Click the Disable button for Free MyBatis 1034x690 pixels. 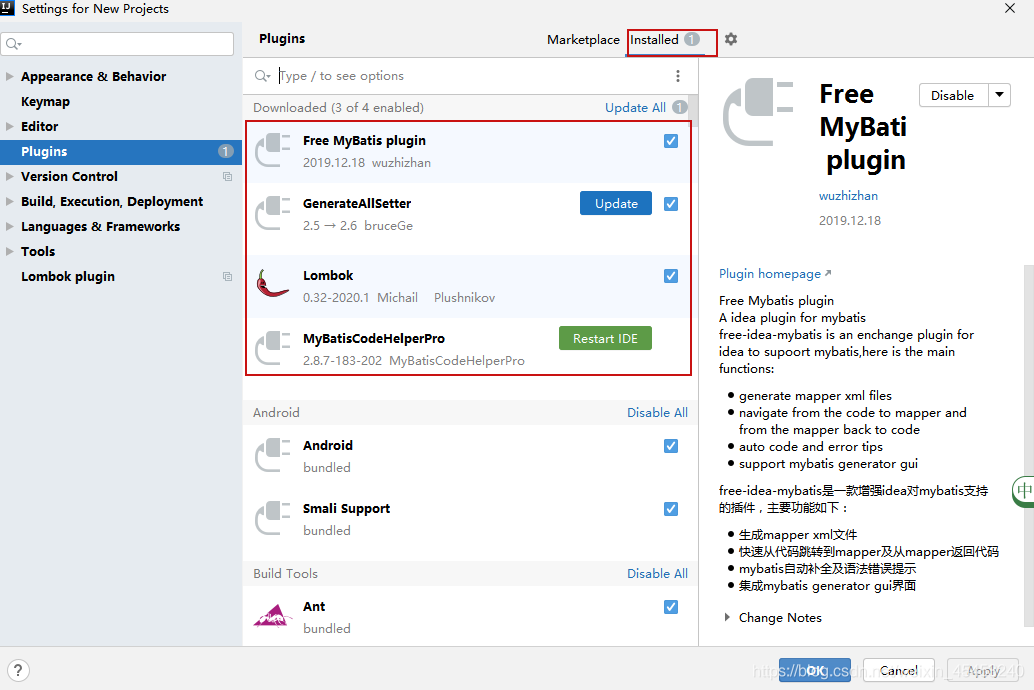953,95
